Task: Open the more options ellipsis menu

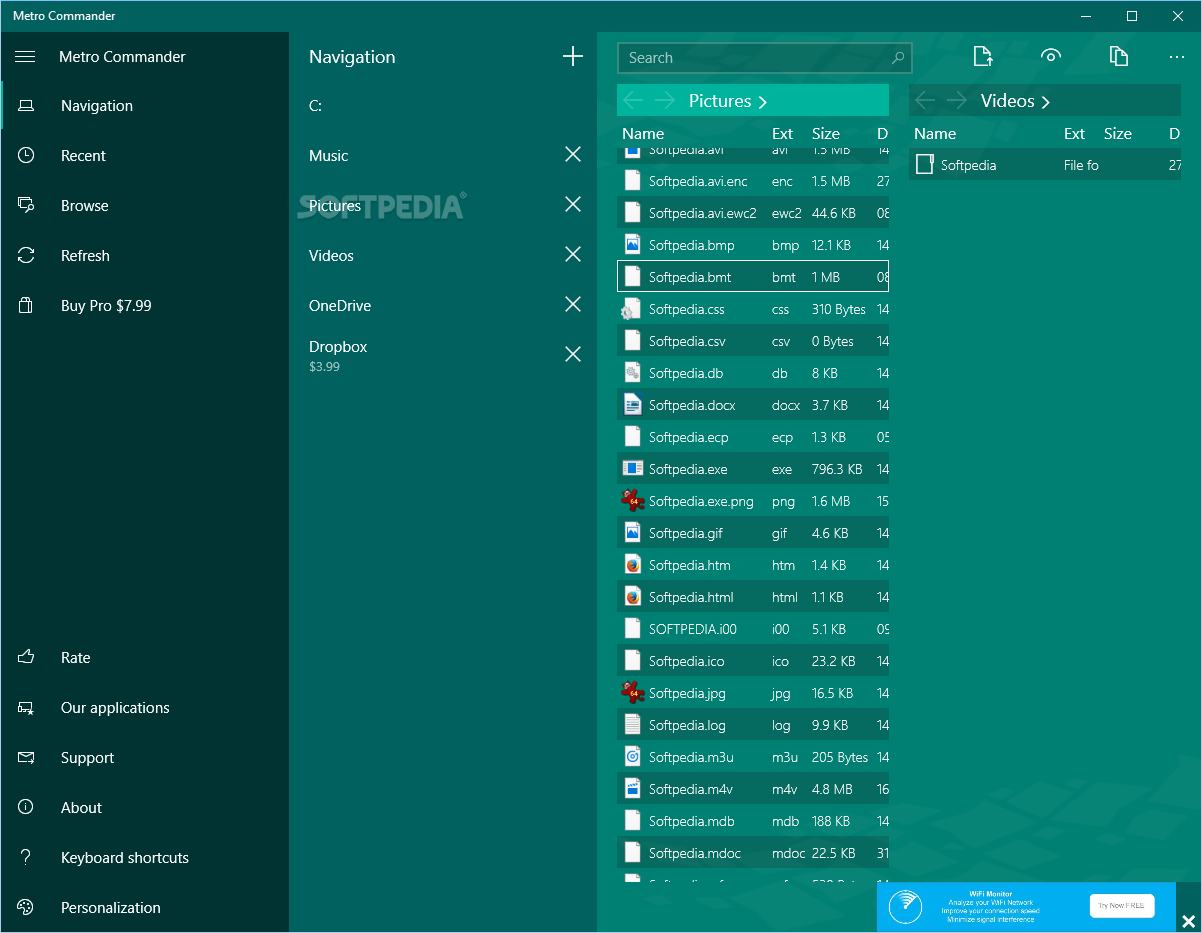Action: pos(1176,57)
